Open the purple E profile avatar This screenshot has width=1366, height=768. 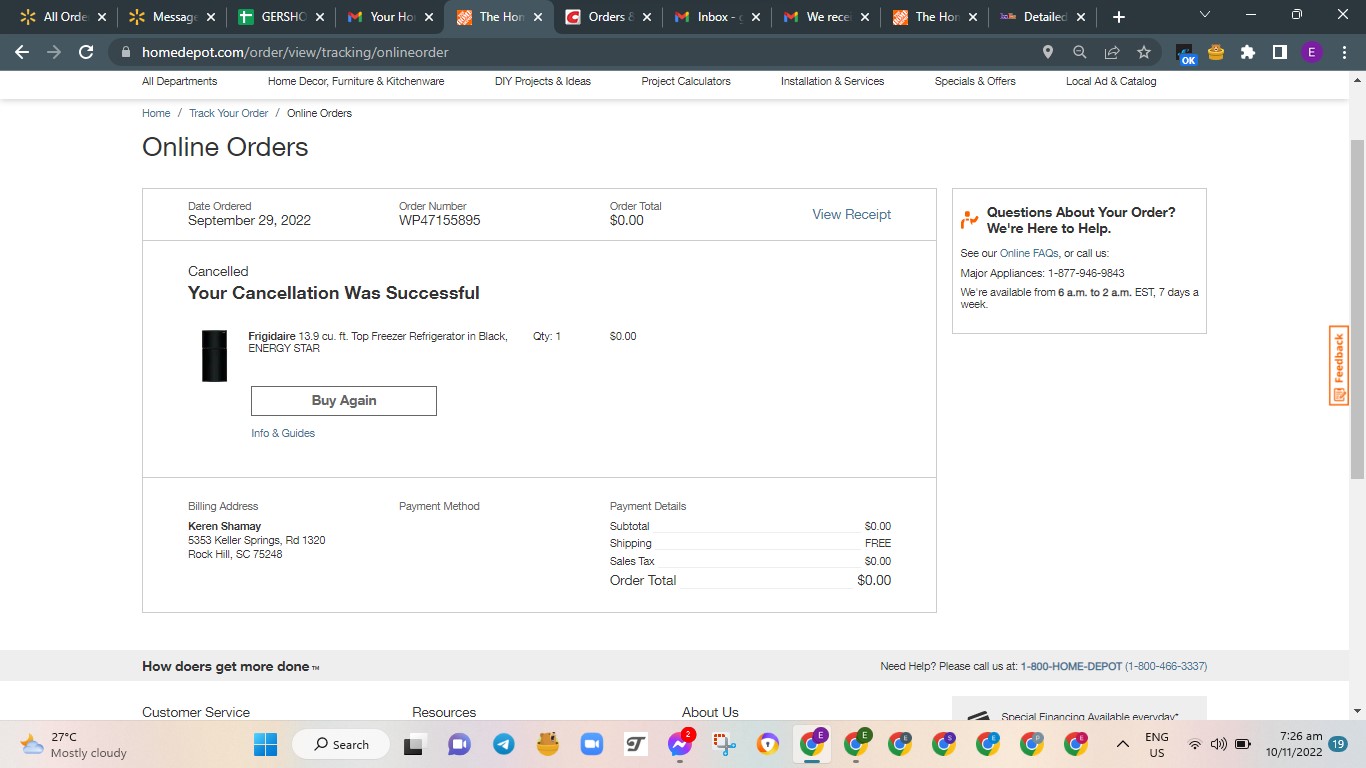1312,52
